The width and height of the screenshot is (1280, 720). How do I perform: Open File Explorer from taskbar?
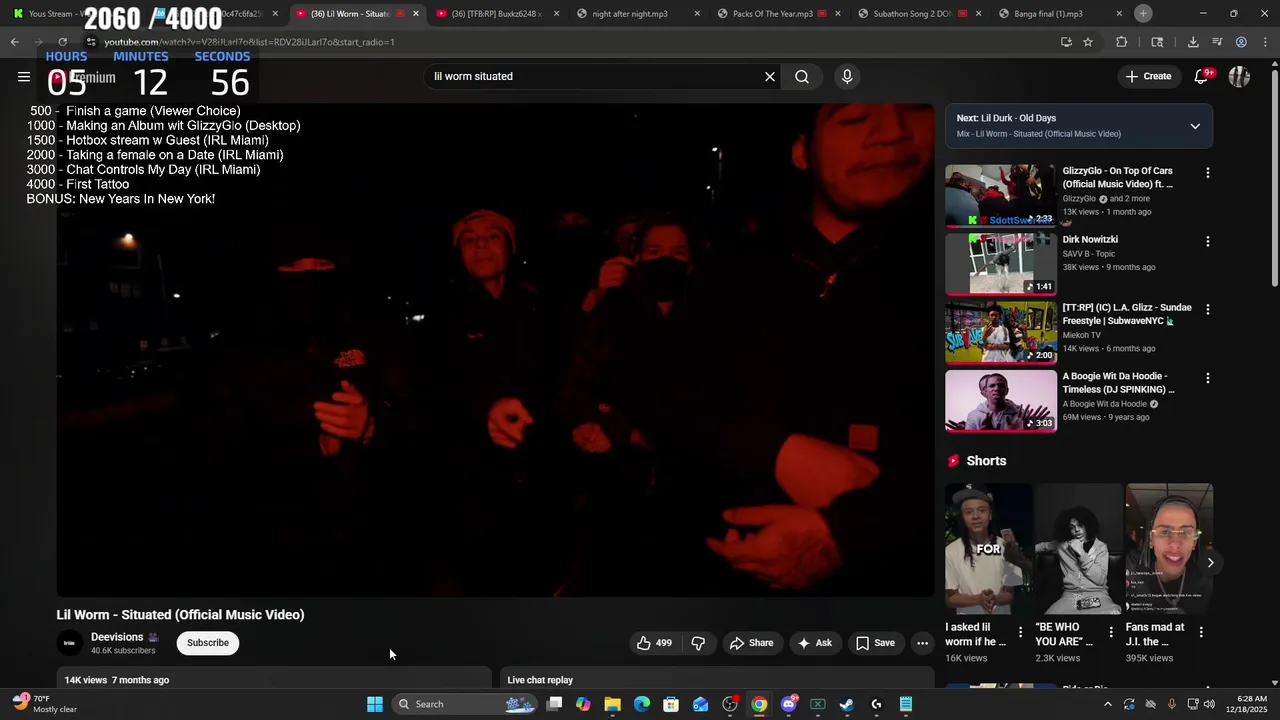(612, 704)
